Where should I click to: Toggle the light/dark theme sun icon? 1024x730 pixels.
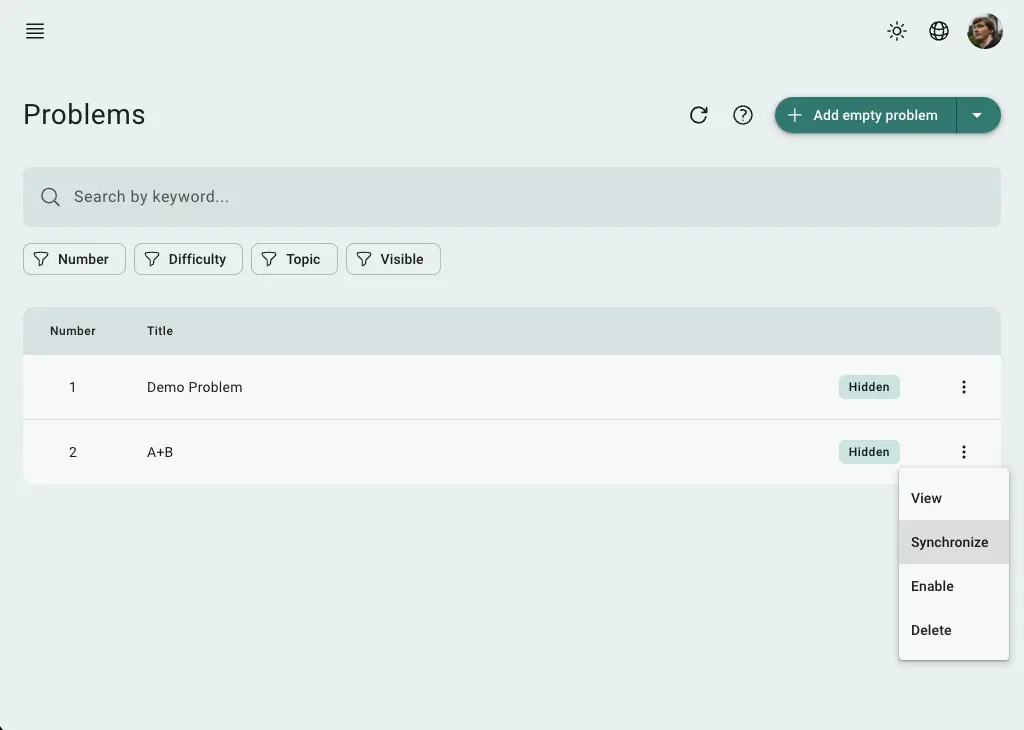897,31
